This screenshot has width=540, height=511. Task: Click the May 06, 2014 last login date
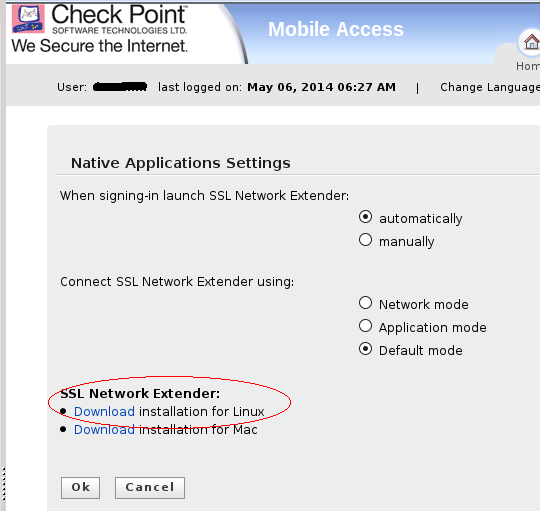coord(321,87)
